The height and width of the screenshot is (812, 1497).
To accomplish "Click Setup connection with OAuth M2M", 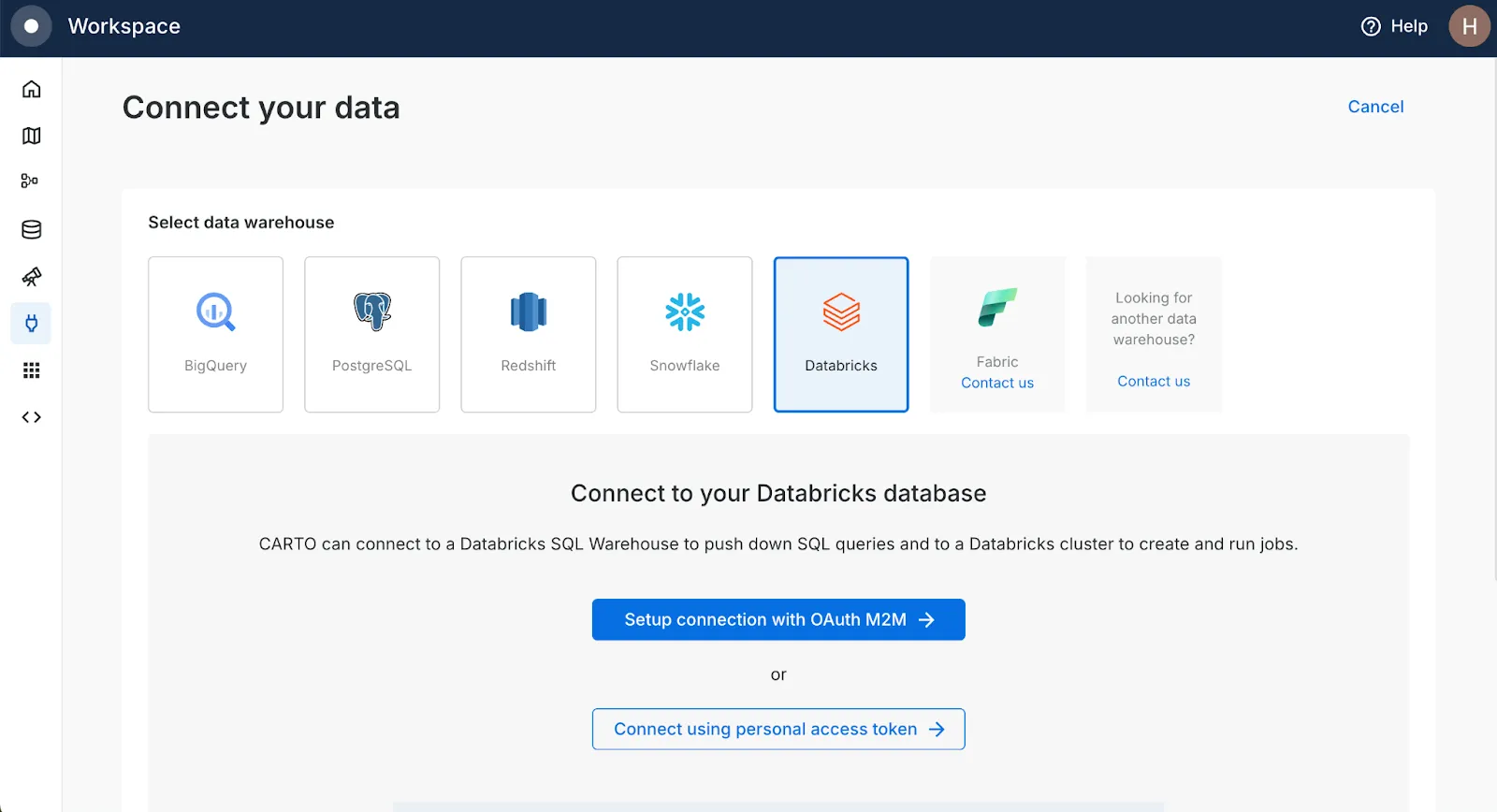I will click(x=778, y=619).
